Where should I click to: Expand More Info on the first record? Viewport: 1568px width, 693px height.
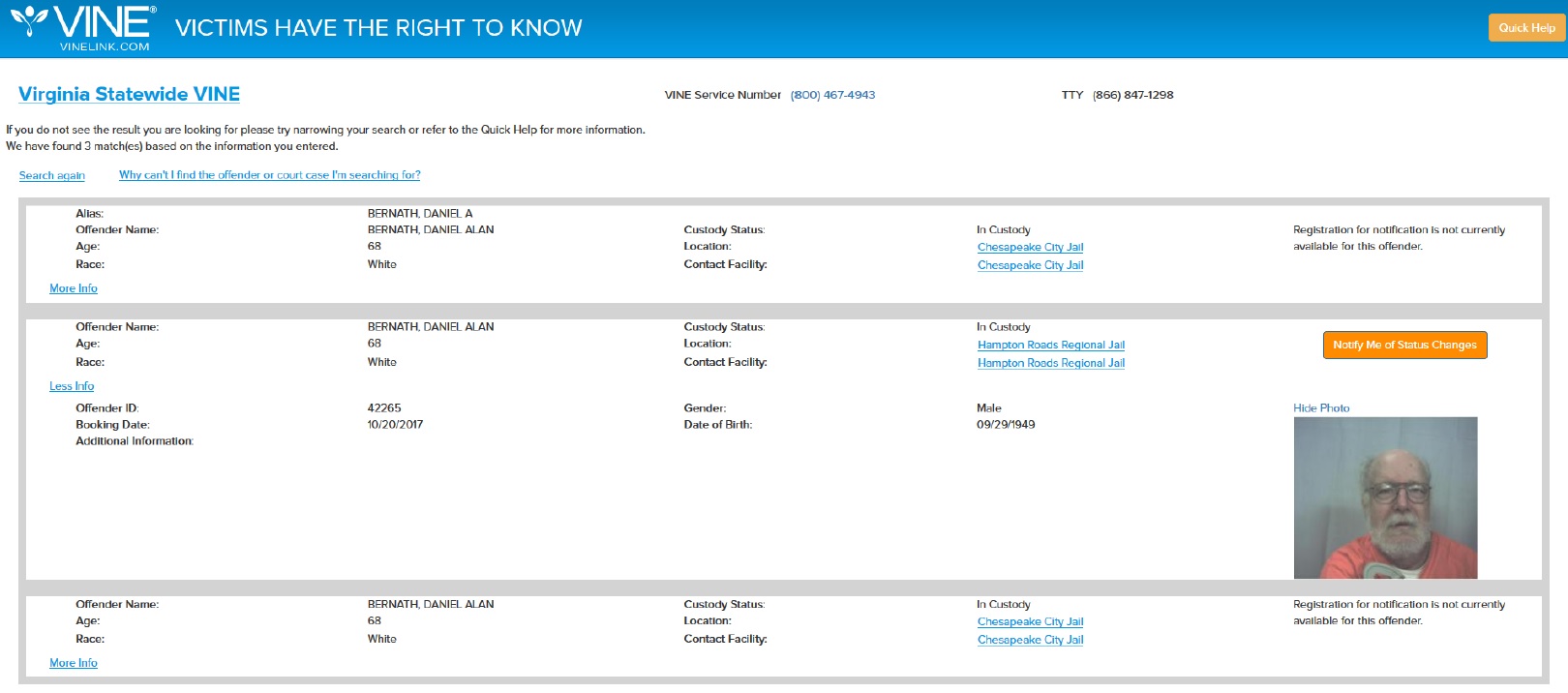[x=74, y=288]
